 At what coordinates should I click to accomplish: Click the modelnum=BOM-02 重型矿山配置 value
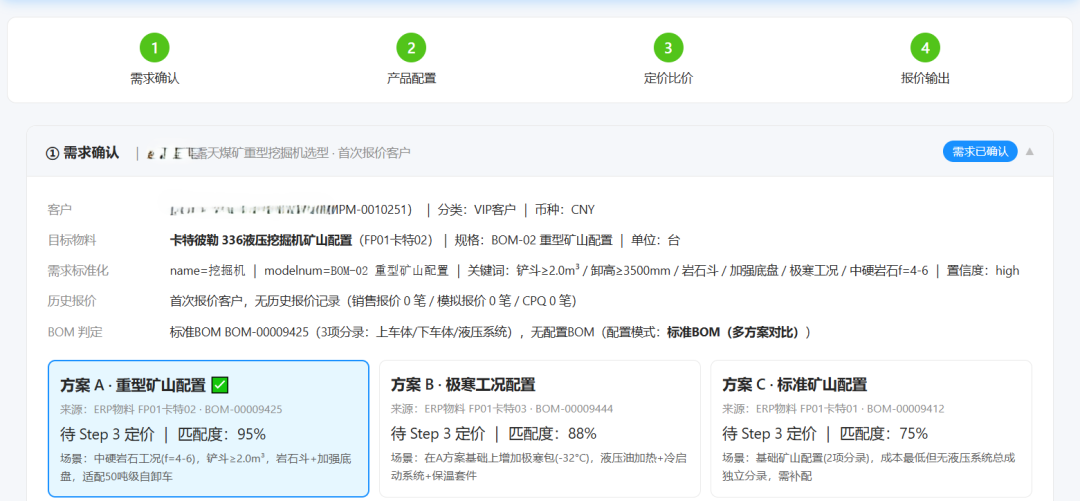[x=356, y=270]
